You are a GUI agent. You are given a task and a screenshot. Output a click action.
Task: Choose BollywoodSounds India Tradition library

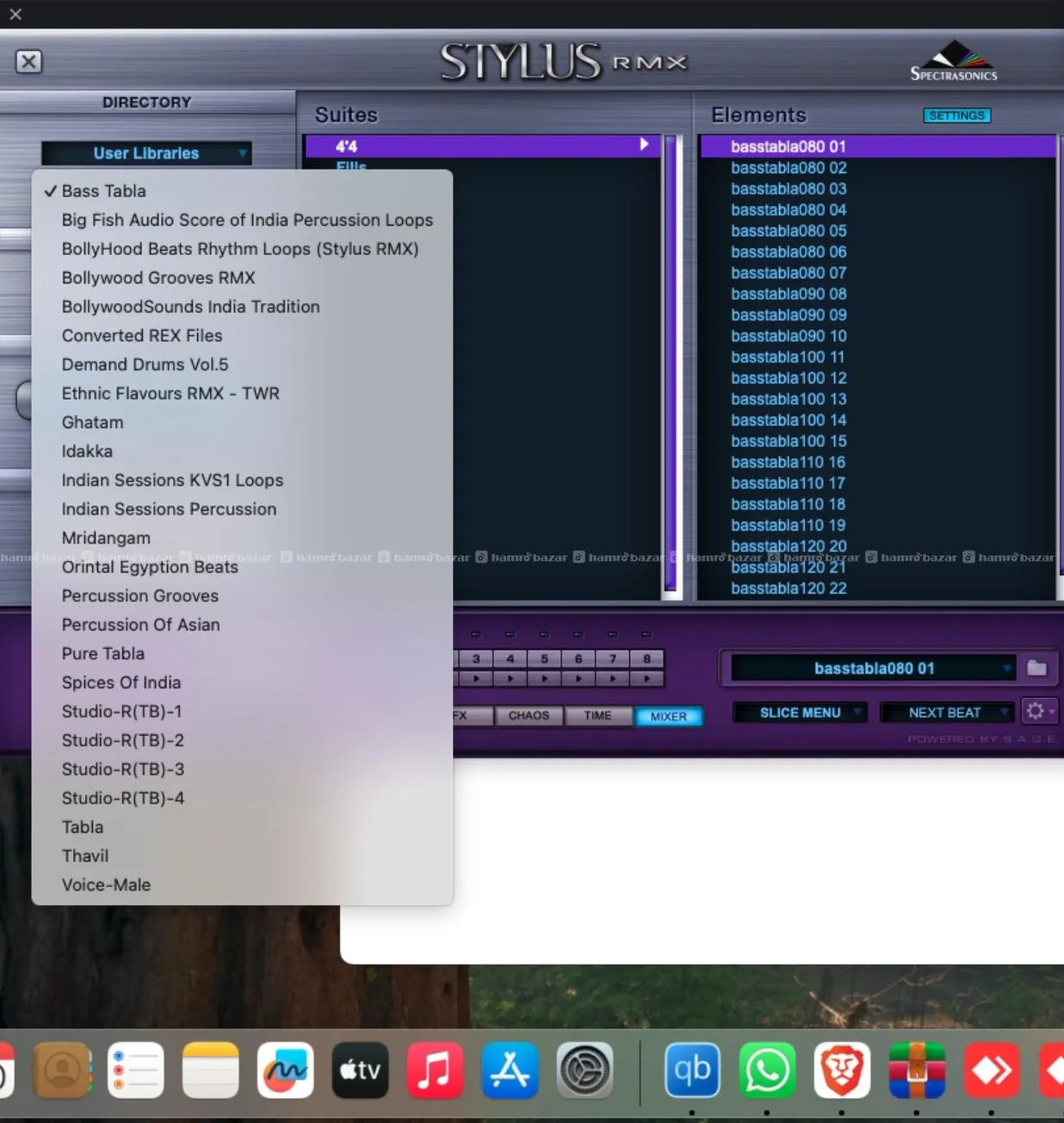242,307
